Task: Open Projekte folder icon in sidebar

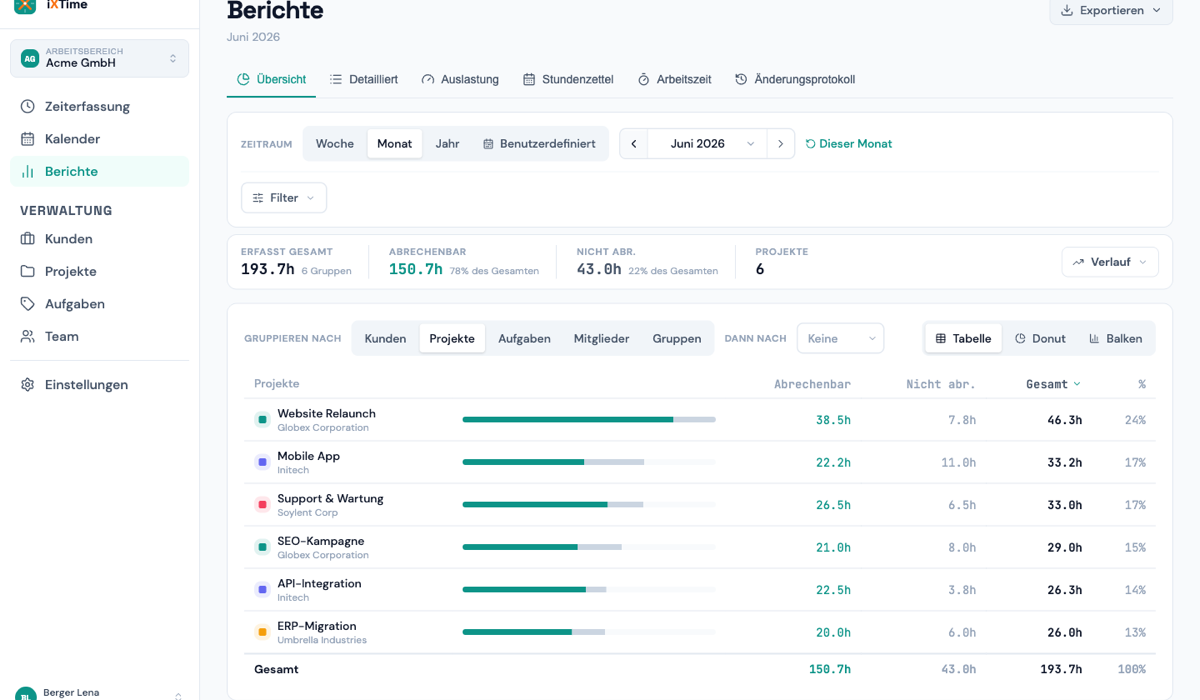Action: coord(28,271)
